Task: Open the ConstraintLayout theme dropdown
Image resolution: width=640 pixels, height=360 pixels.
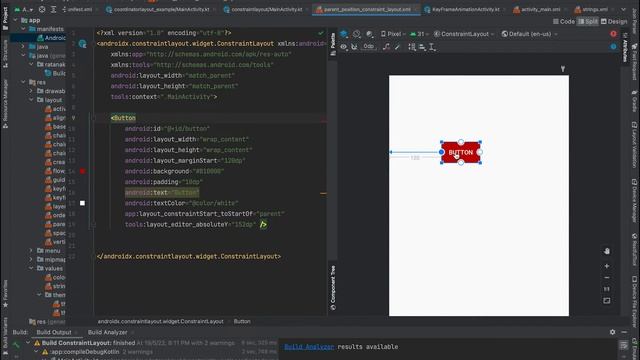Action: tap(464, 34)
